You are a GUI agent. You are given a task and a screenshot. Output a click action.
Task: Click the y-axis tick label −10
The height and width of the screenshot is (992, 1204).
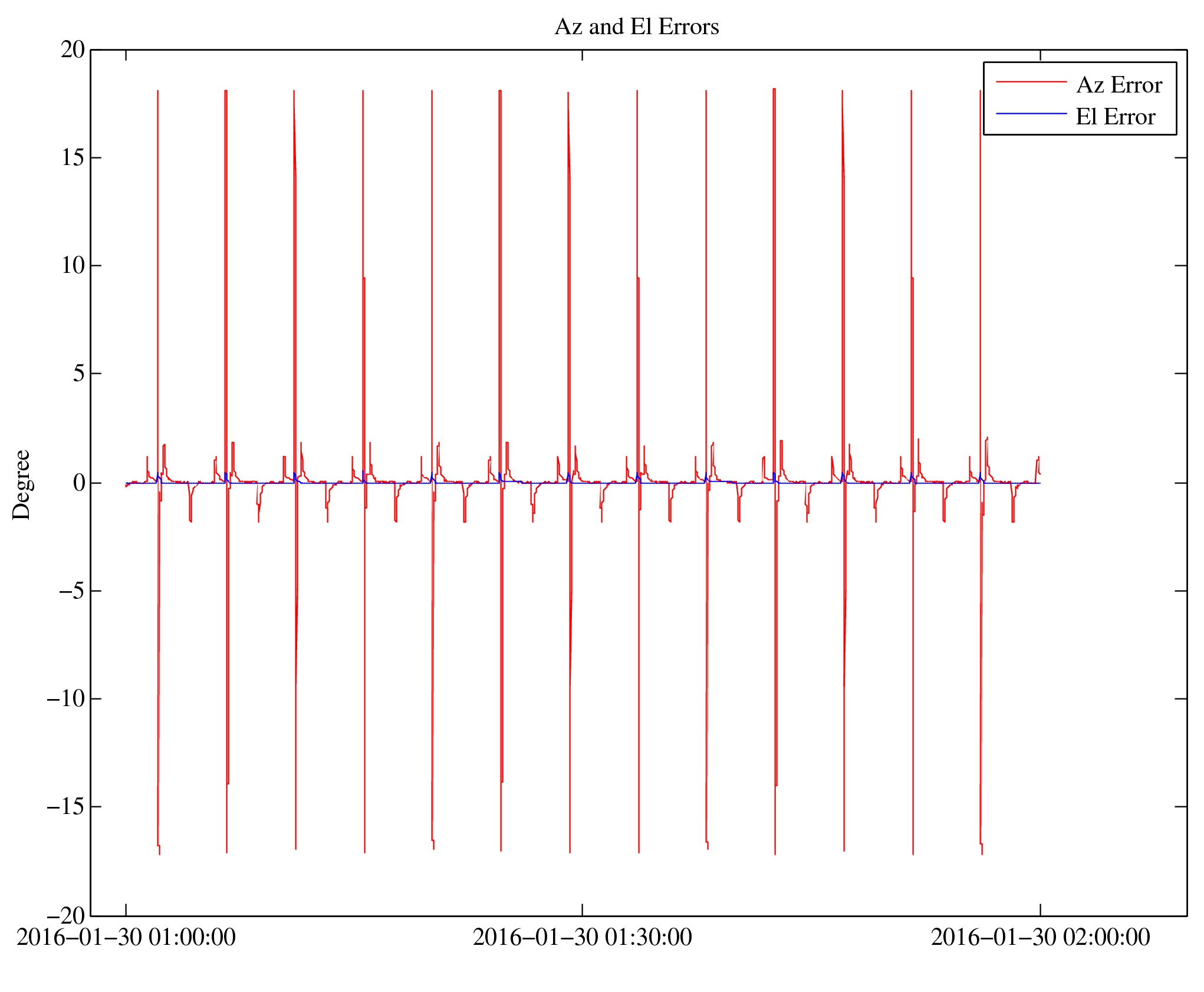tap(66, 699)
